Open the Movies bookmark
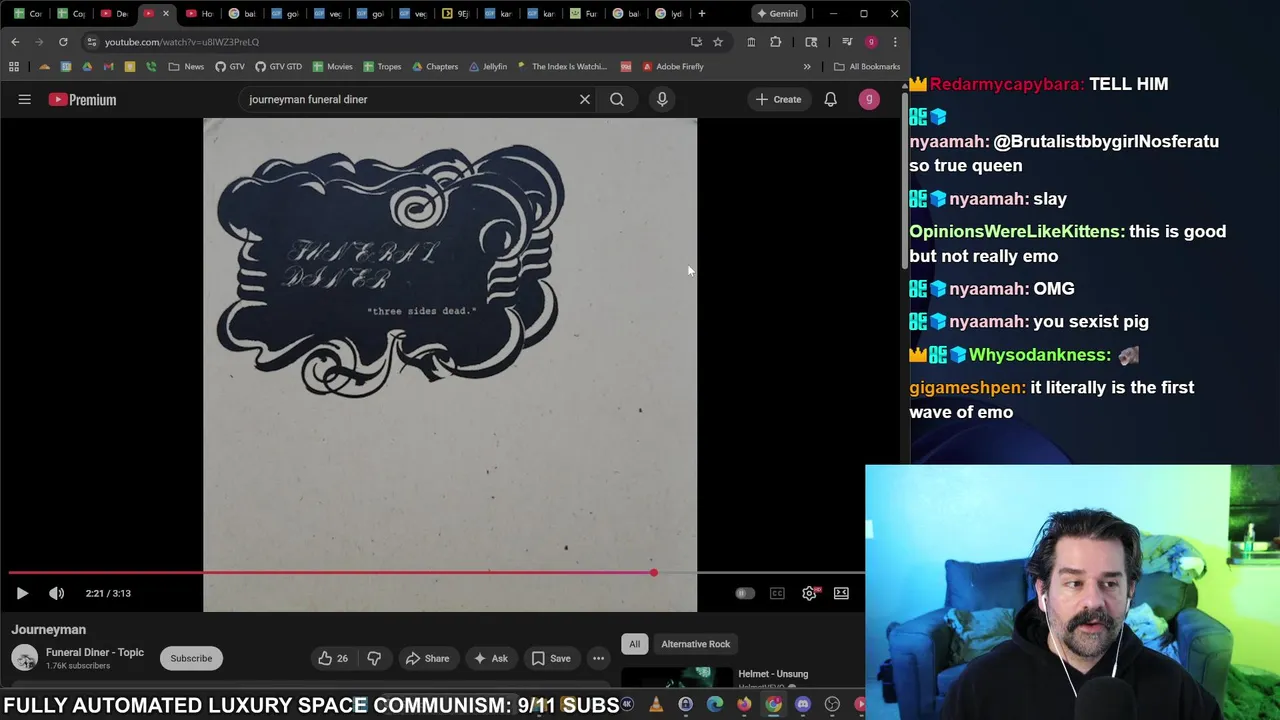 point(333,67)
